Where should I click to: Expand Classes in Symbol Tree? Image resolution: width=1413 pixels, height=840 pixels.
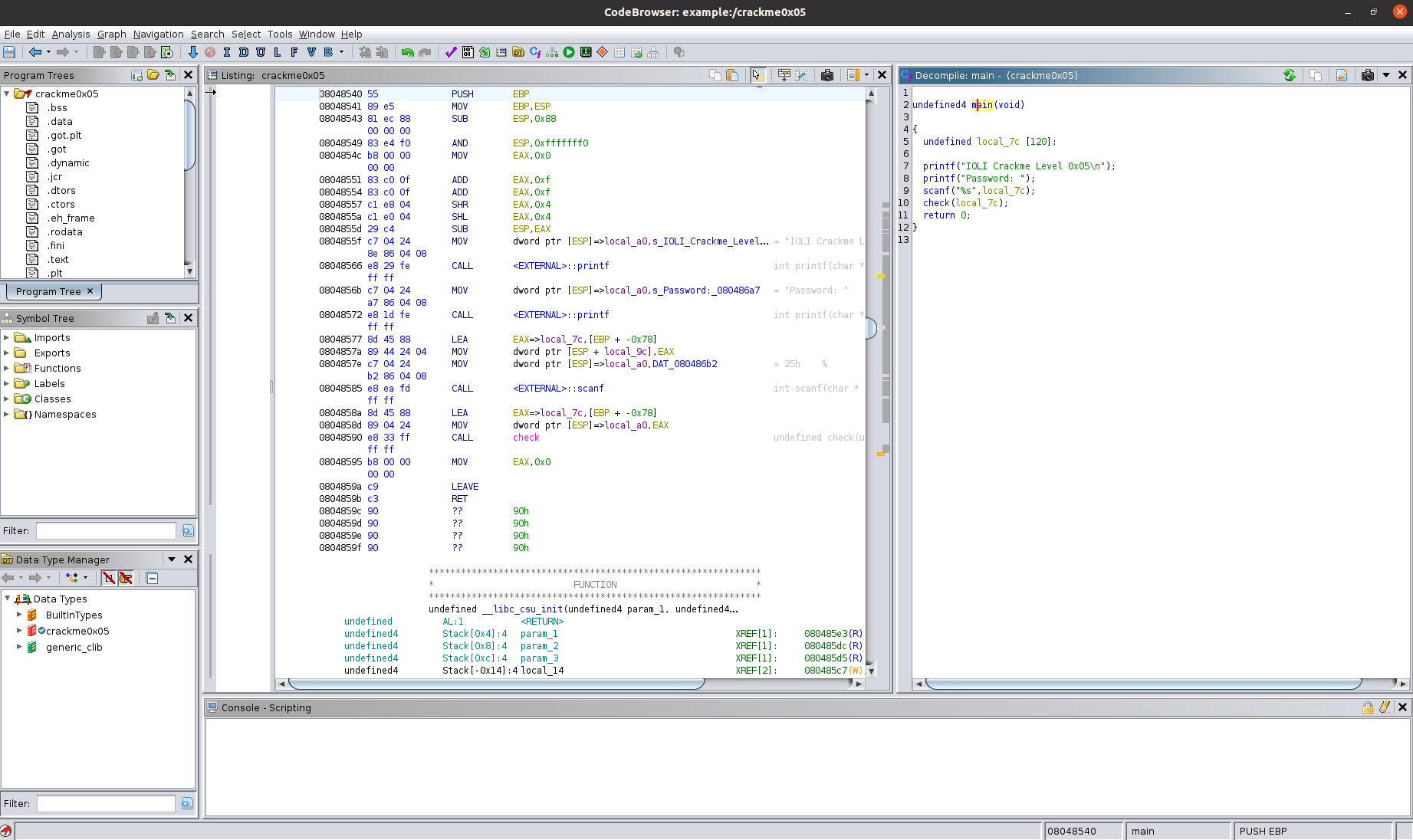(7, 399)
